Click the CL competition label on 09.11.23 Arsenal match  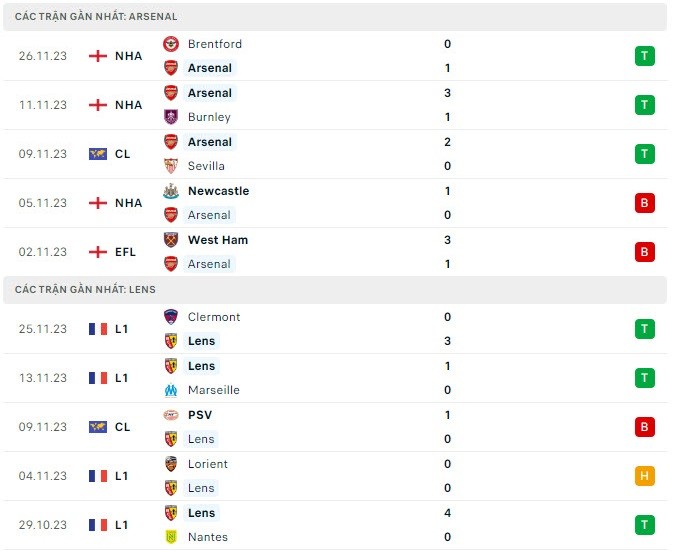(123, 154)
